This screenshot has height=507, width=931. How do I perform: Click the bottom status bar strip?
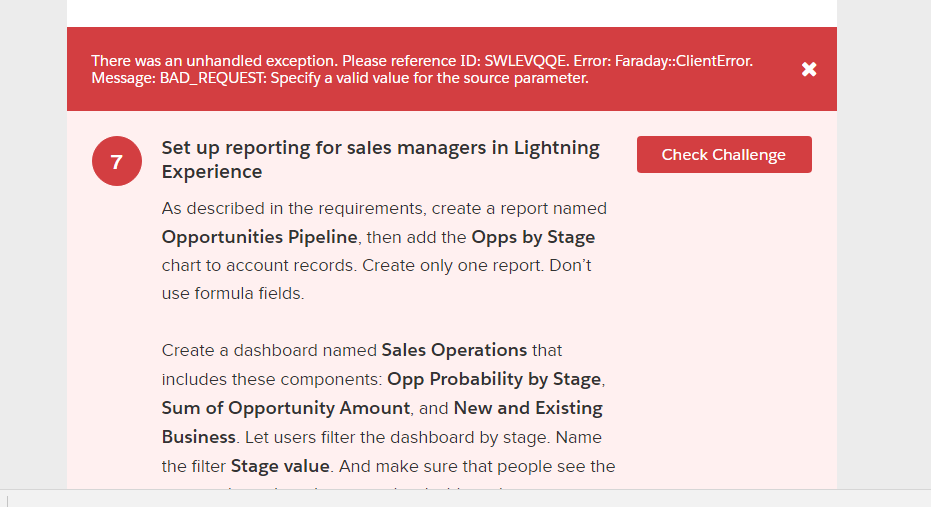pos(465,498)
